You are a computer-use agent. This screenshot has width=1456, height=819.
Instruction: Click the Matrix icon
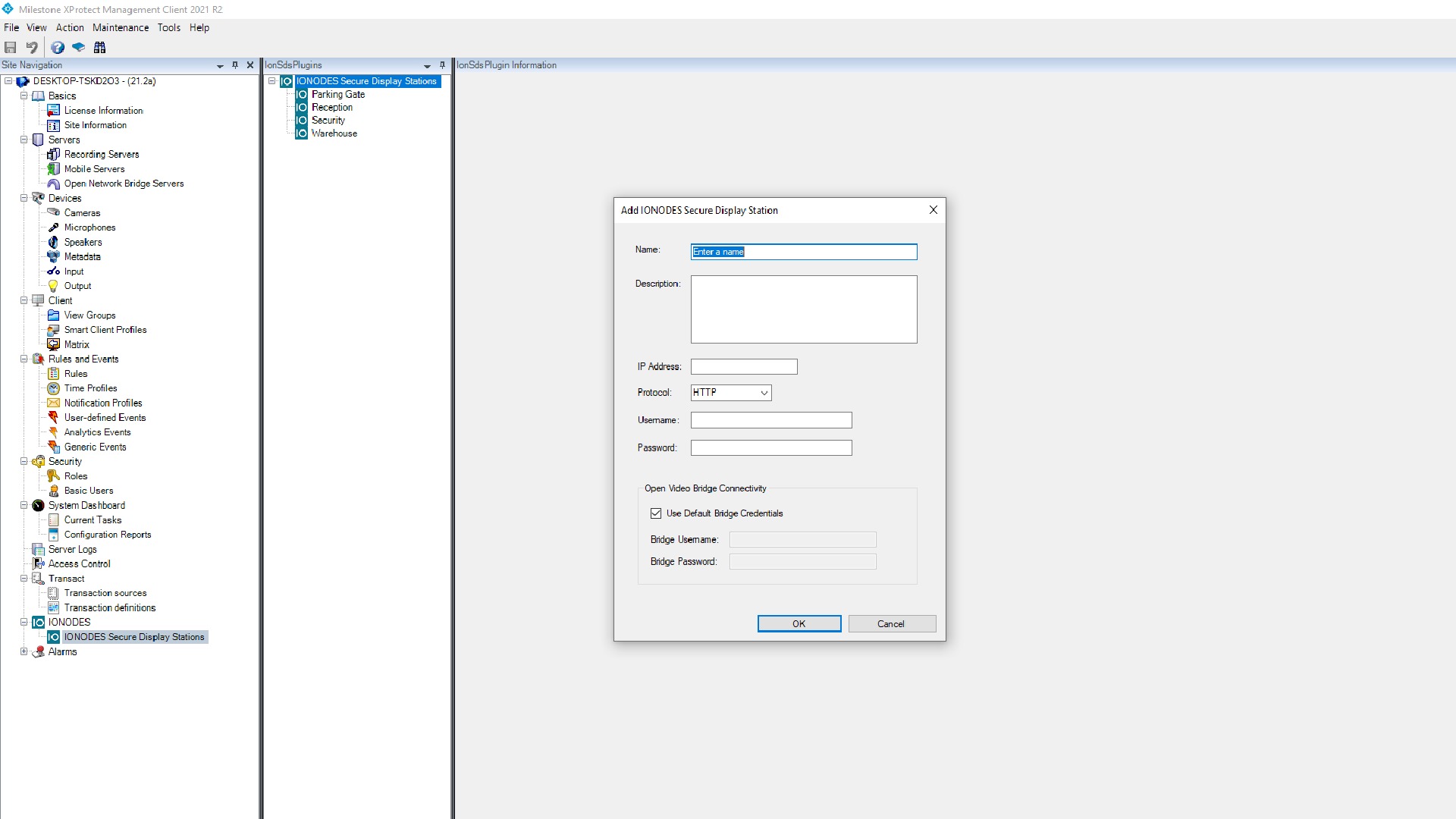click(54, 344)
